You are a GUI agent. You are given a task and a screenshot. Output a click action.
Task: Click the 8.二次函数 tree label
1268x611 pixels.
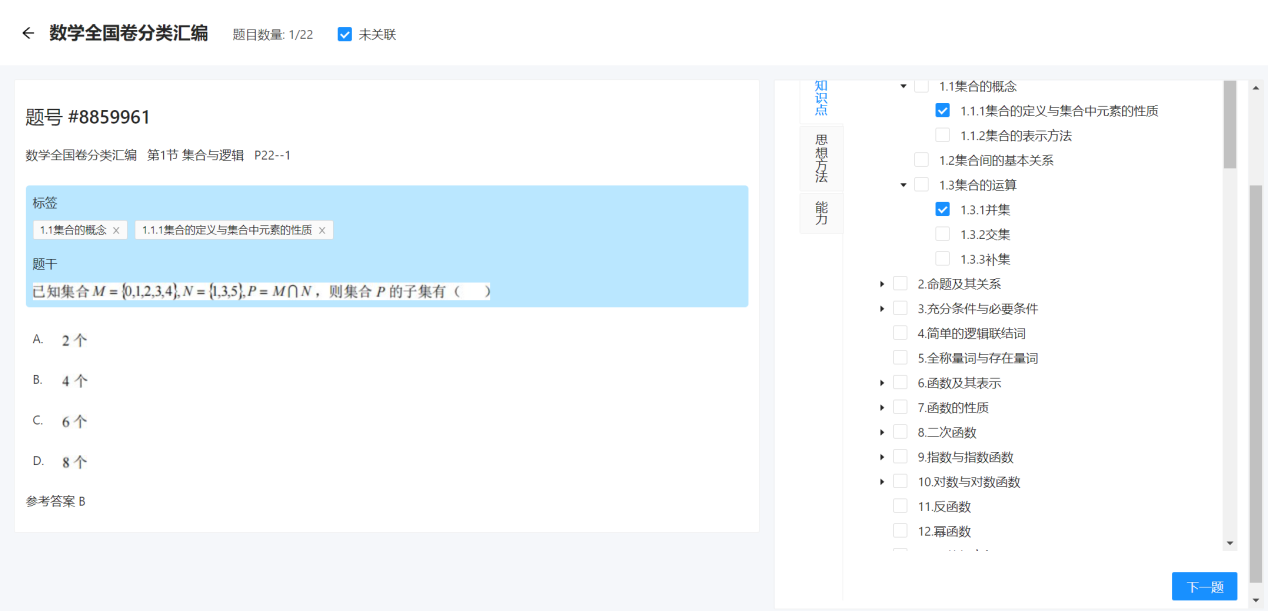947,432
